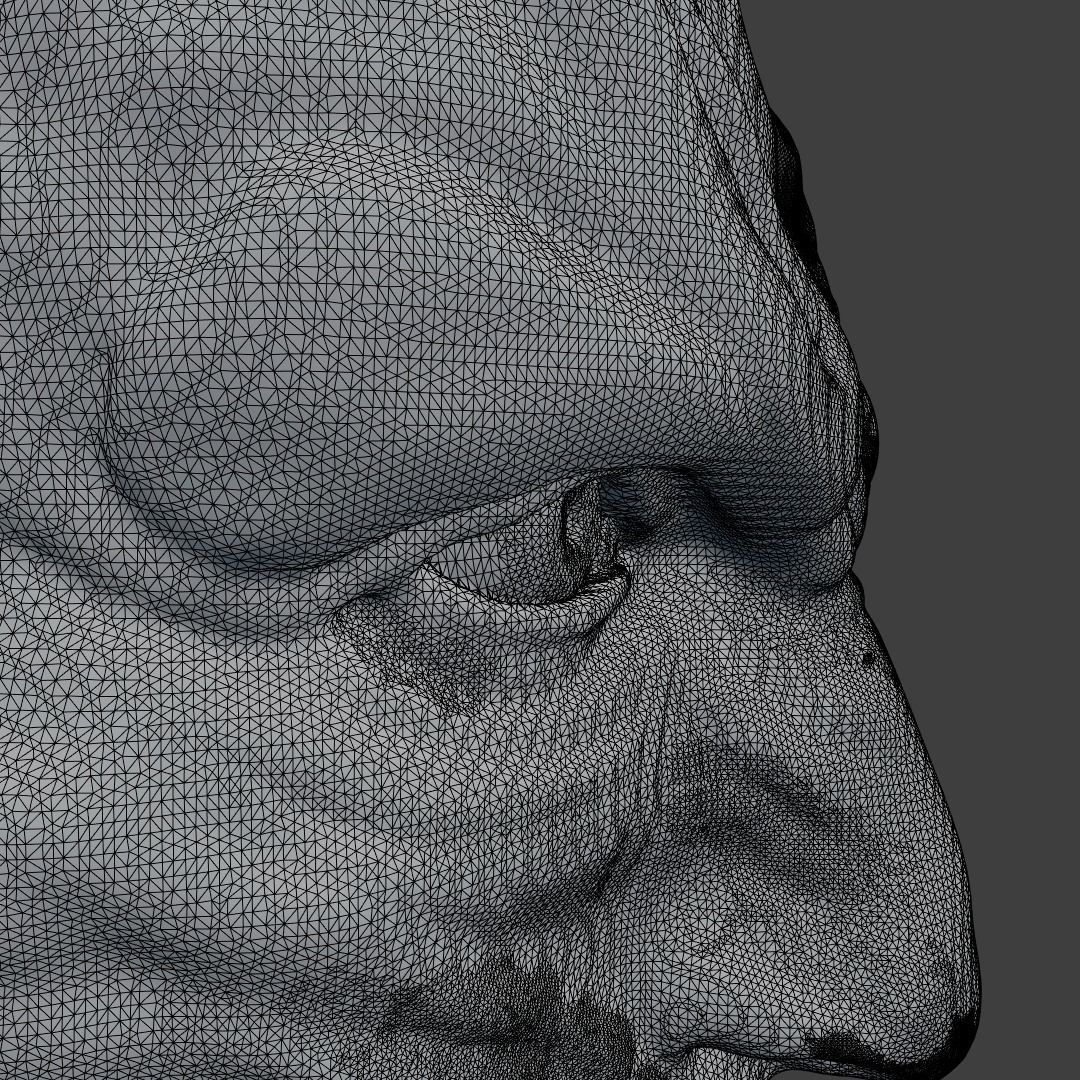This screenshot has width=1080, height=1080.
Task: Select the small dark dot on nose bridge
Action: (x=868, y=659)
